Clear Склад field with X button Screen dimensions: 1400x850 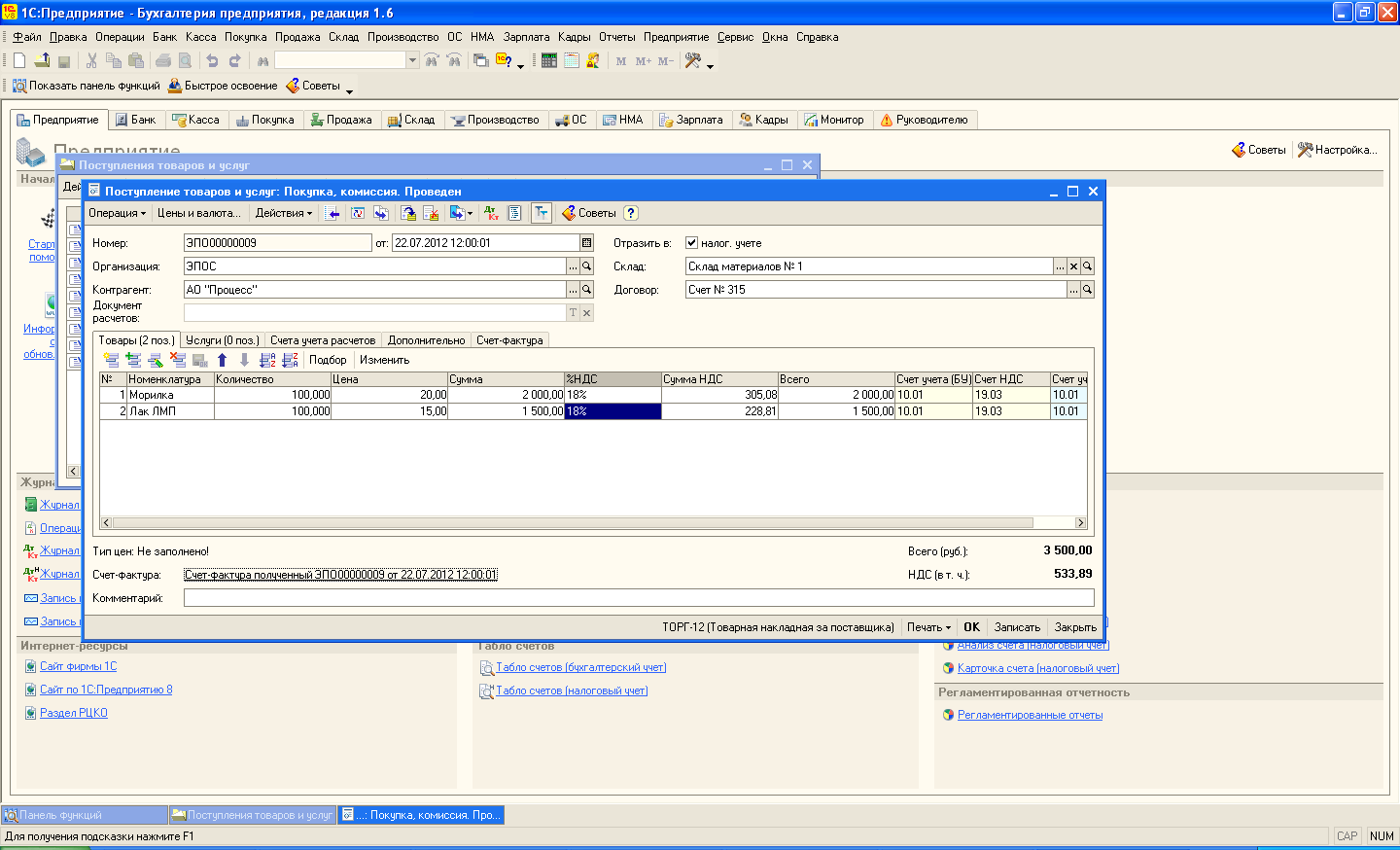(1073, 266)
